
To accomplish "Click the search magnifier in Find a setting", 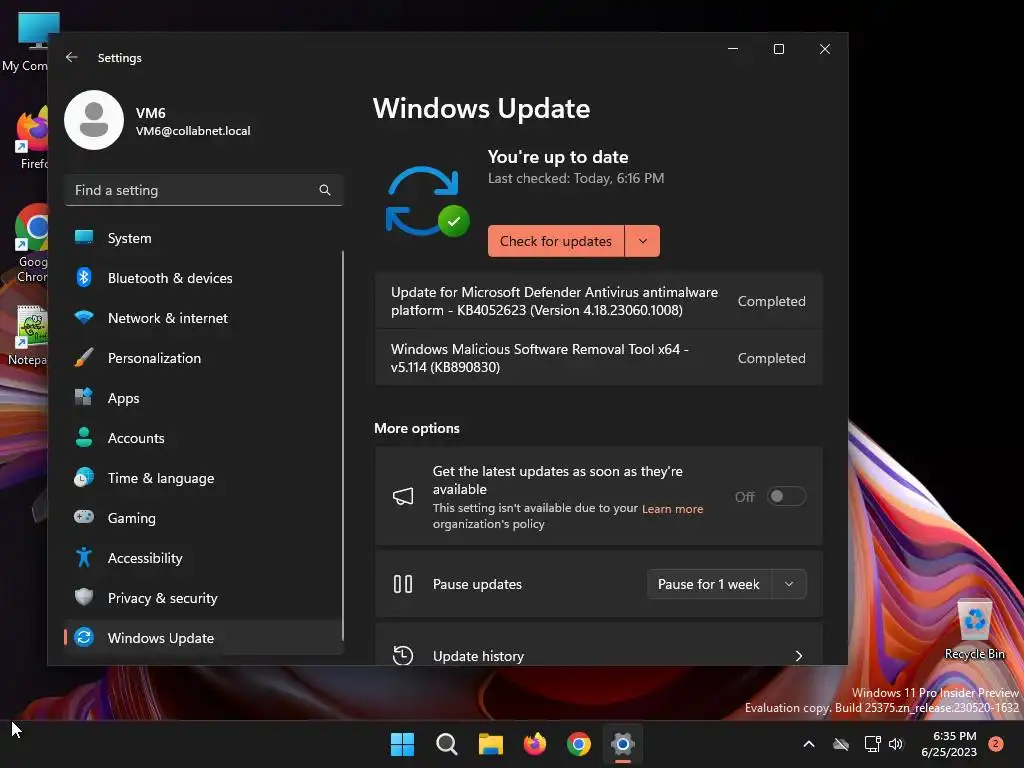I will pyautogui.click(x=325, y=190).
